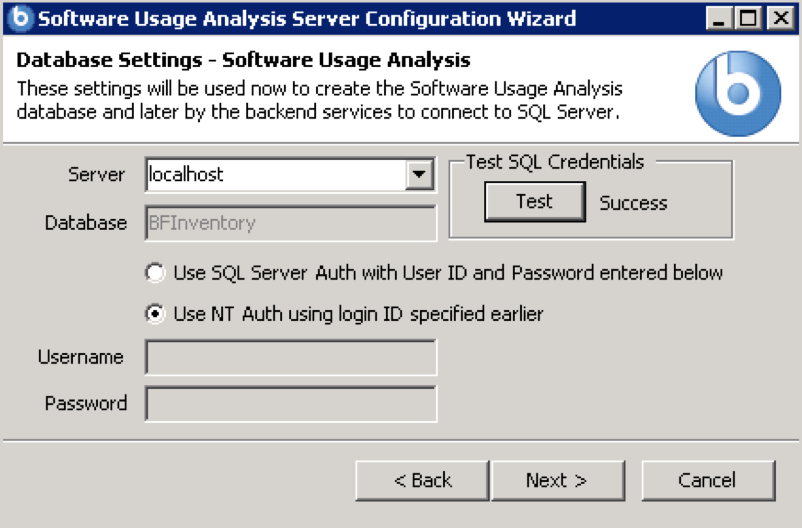Click the Success status text
The width and height of the screenshot is (802, 528).
click(x=633, y=203)
